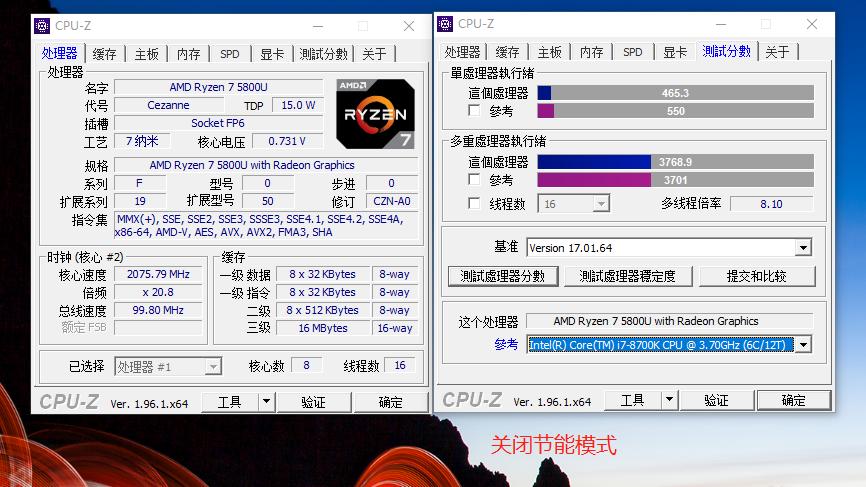Switch to 缓存 tab in right window
The height and width of the screenshot is (487, 866).
(x=507, y=52)
